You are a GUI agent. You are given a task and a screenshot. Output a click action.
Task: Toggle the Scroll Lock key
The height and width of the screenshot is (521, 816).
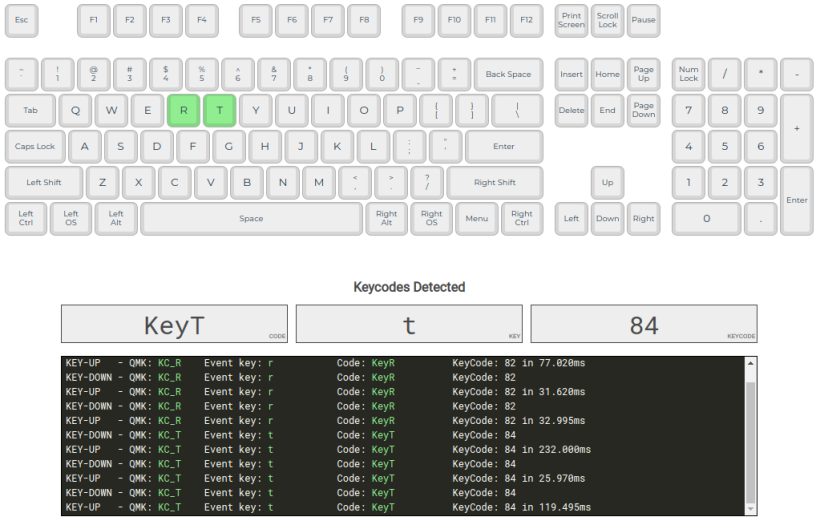tap(607, 19)
